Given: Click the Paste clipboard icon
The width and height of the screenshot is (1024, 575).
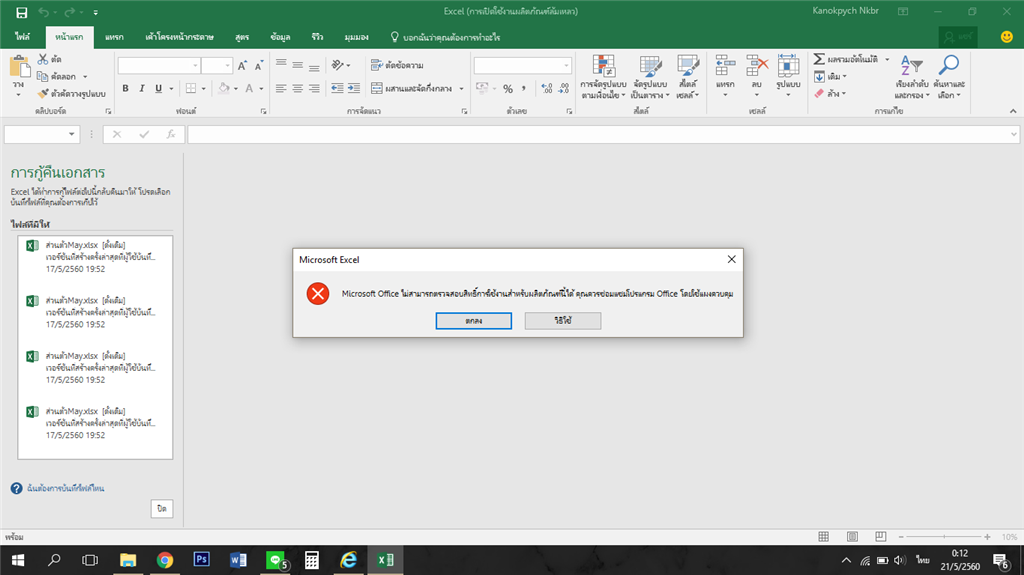Looking at the screenshot, I should (19, 67).
